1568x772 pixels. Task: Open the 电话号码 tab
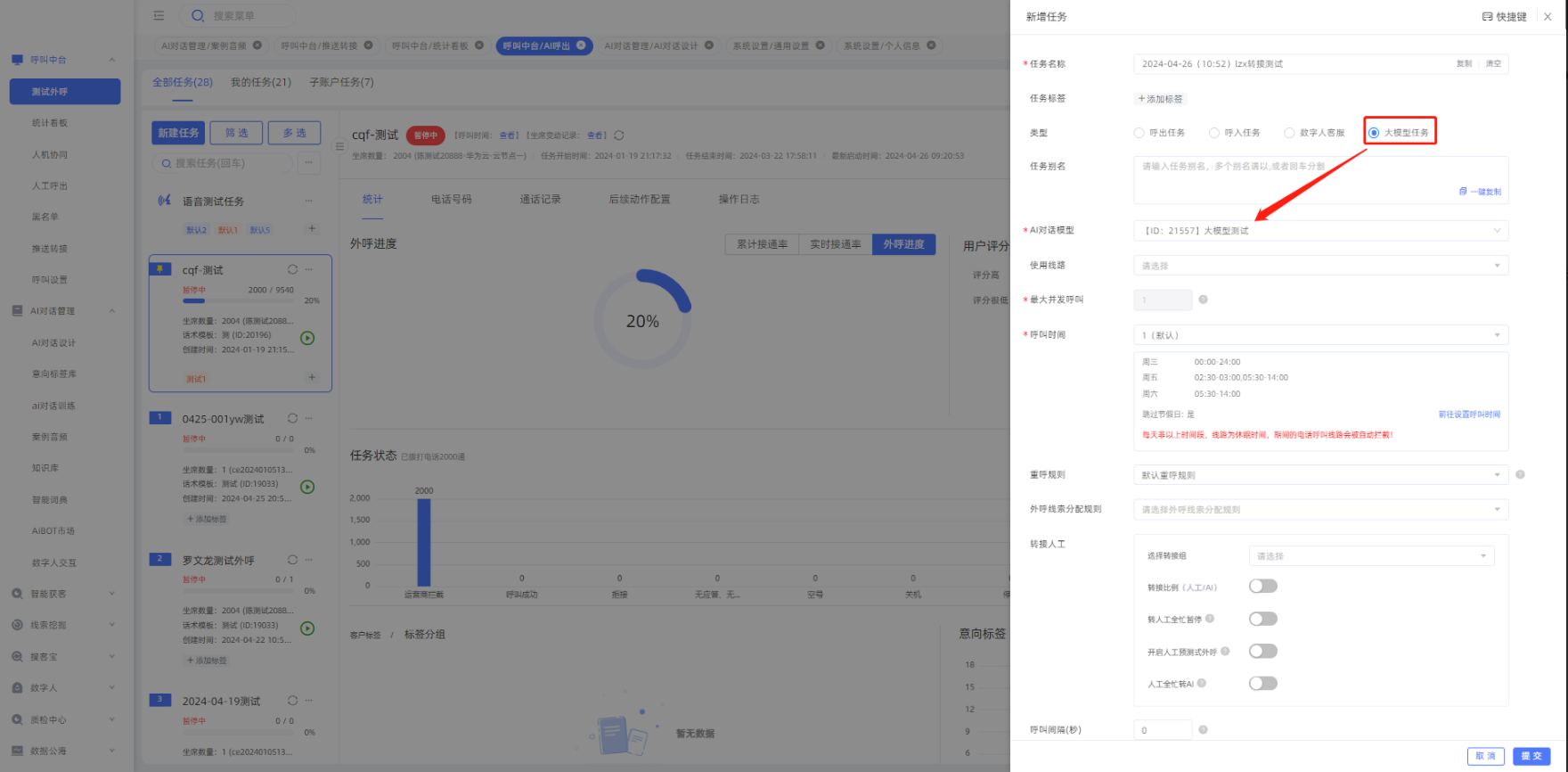click(x=451, y=200)
